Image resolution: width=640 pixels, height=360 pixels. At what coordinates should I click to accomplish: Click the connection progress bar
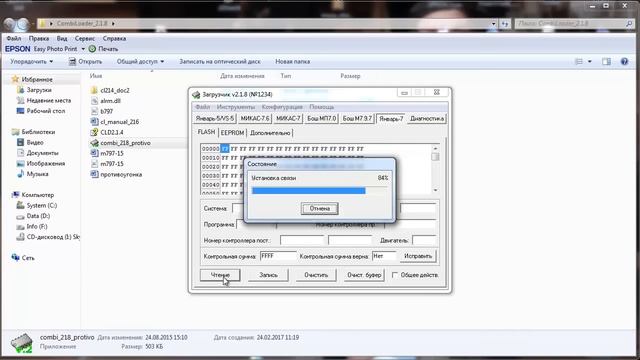(319, 191)
